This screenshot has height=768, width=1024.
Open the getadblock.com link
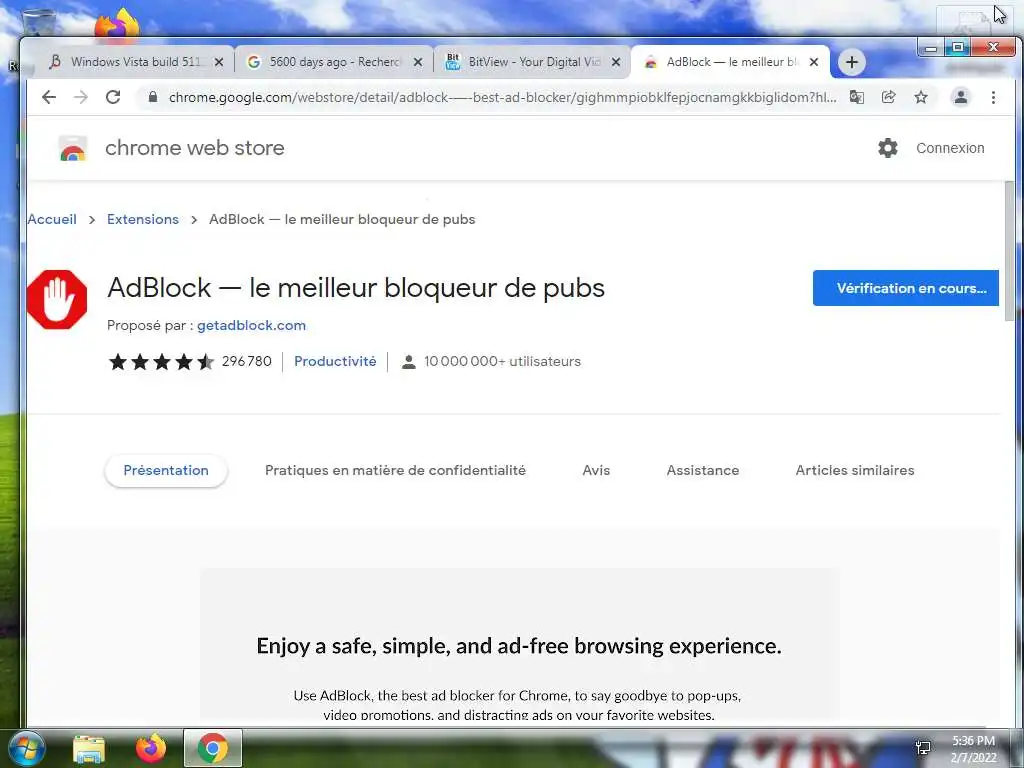click(251, 325)
